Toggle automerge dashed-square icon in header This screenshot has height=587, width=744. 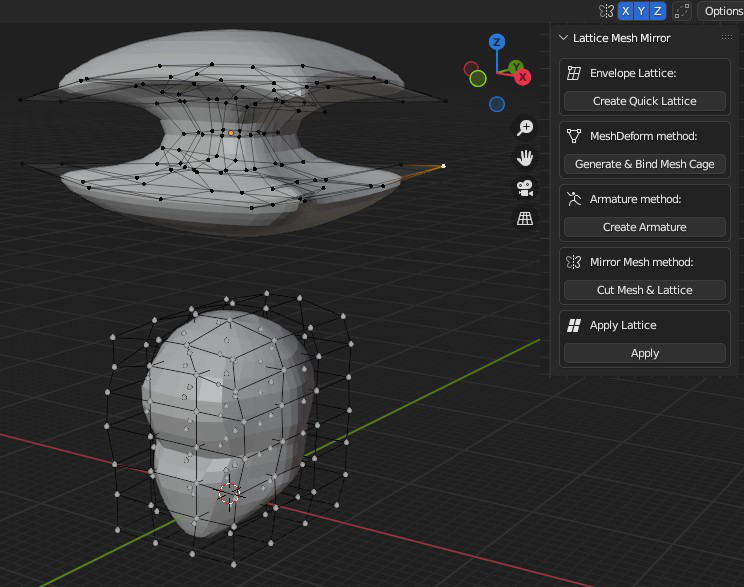click(682, 11)
